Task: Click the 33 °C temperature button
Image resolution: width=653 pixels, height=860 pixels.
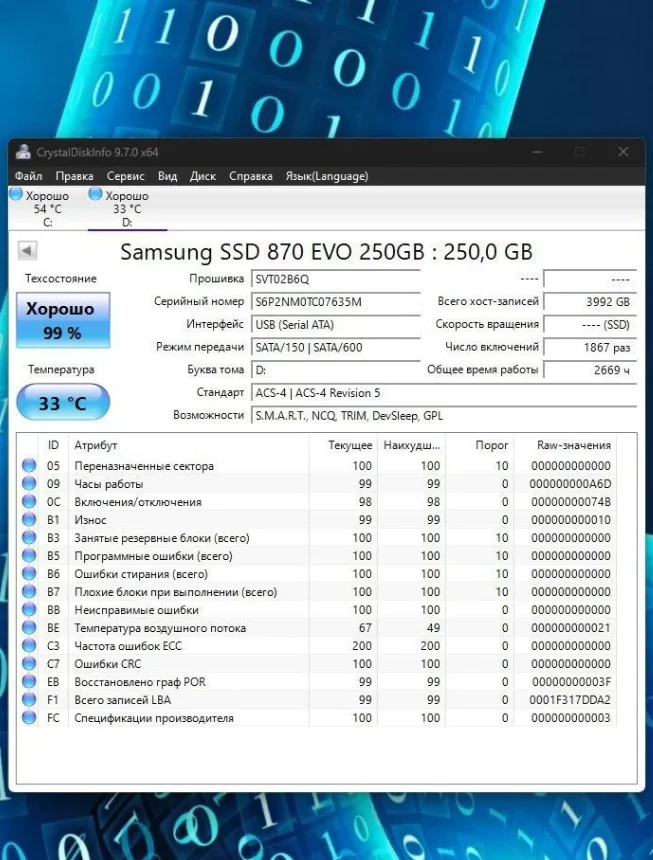Action: [x=63, y=403]
